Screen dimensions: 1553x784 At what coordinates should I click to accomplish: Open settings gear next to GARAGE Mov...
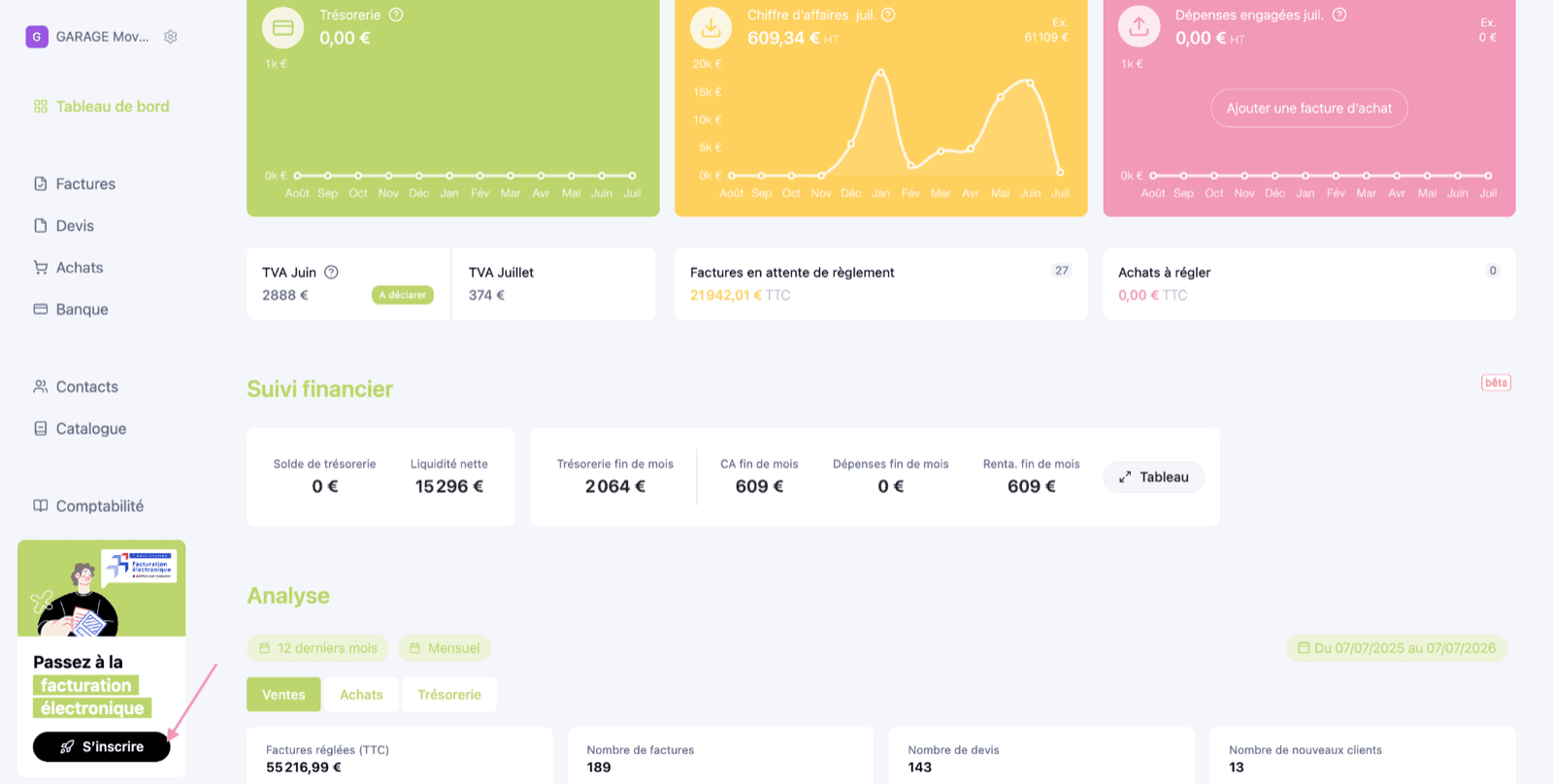click(171, 37)
